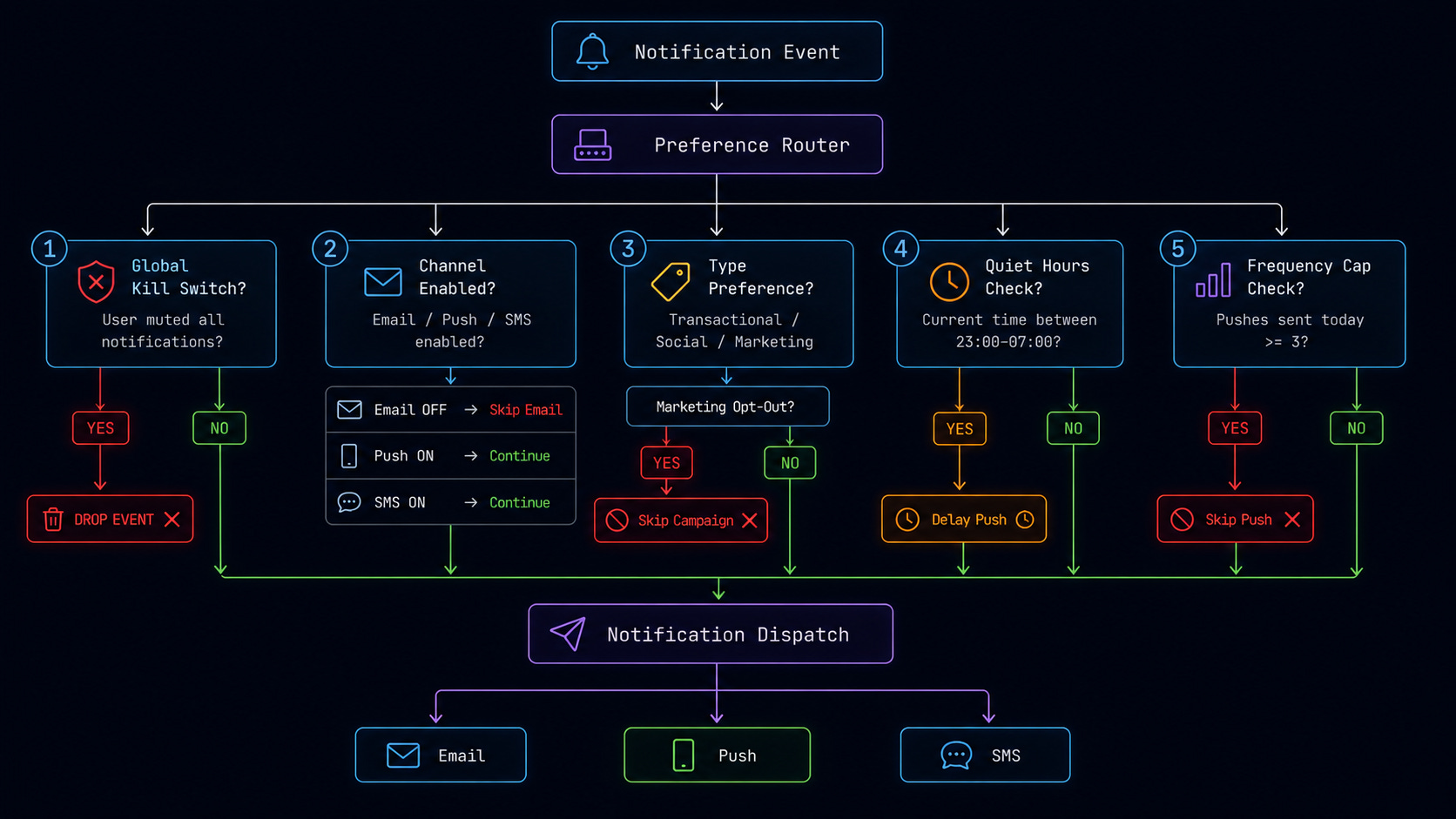The height and width of the screenshot is (819, 1456).
Task: Click the envelope icon in bottom Email node
Action: pyautogui.click(x=403, y=755)
